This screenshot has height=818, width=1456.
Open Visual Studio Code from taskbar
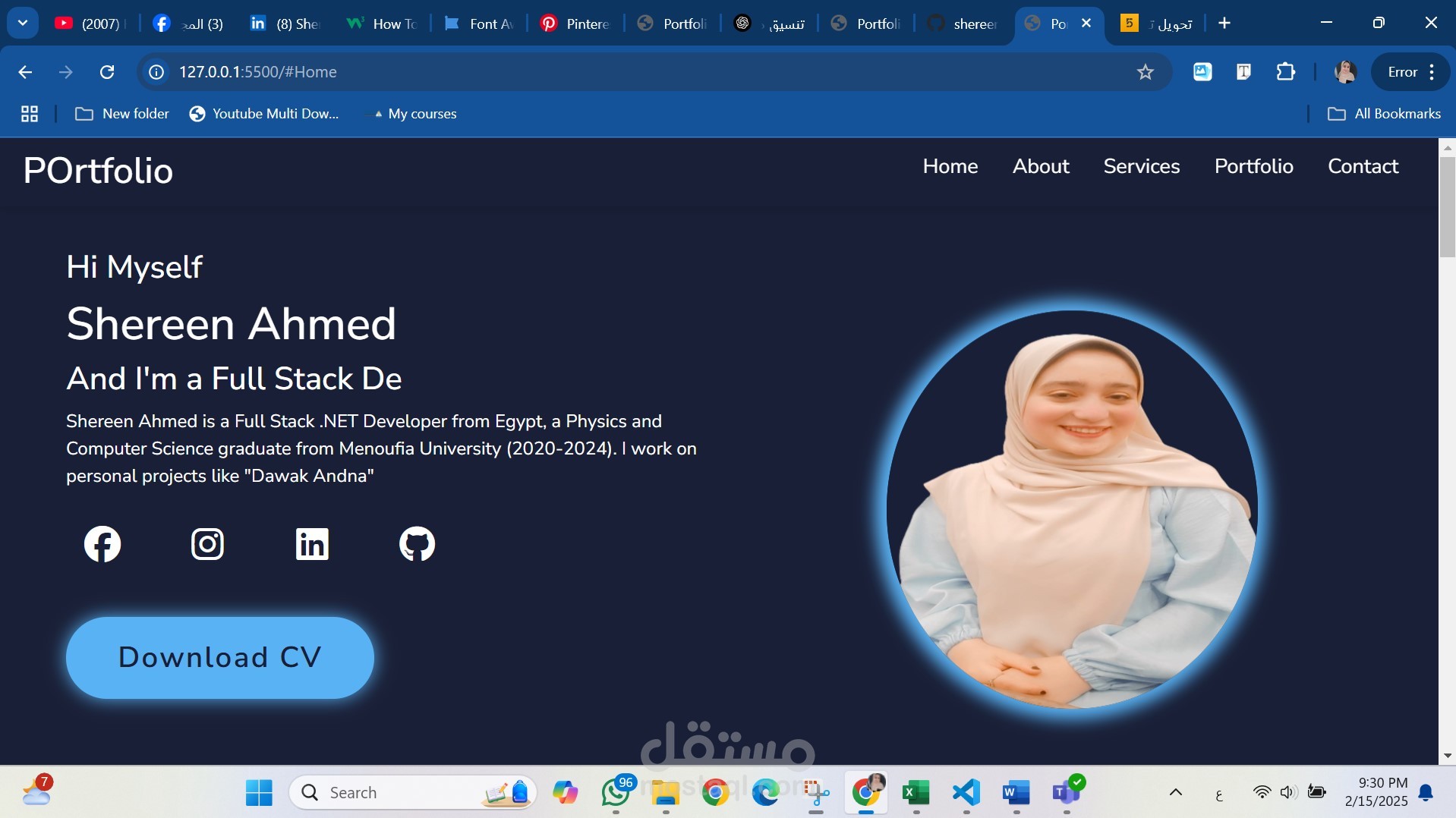click(x=966, y=793)
